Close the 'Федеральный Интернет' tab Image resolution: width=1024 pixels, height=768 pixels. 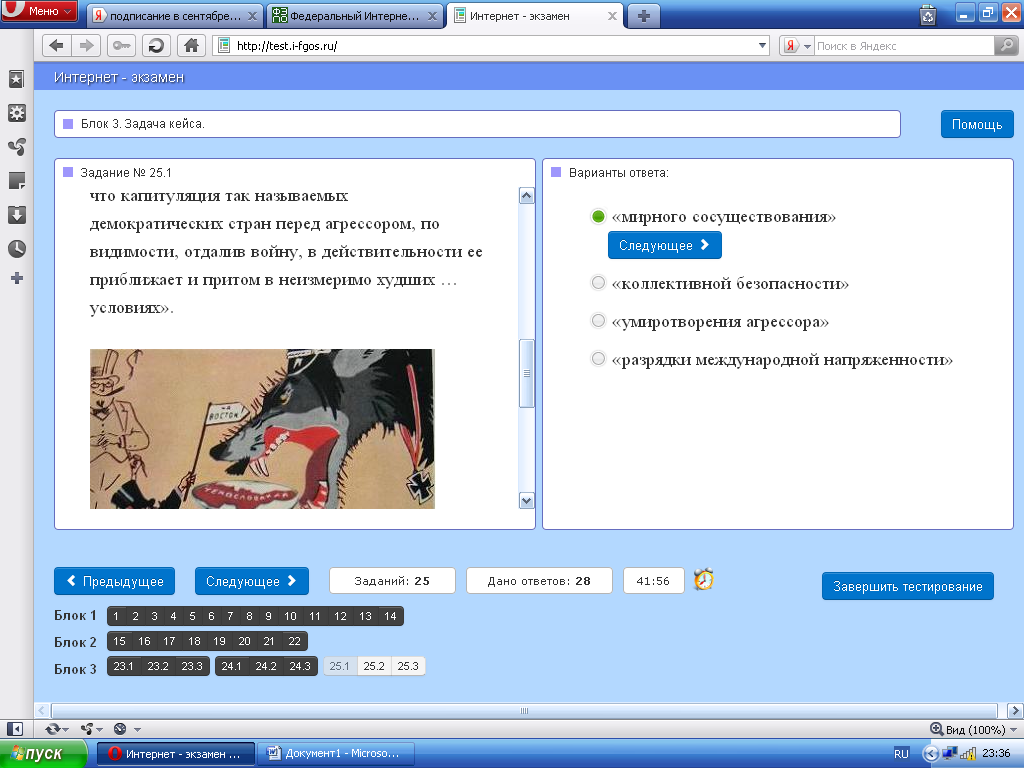pyautogui.click(x=432, y=16)
